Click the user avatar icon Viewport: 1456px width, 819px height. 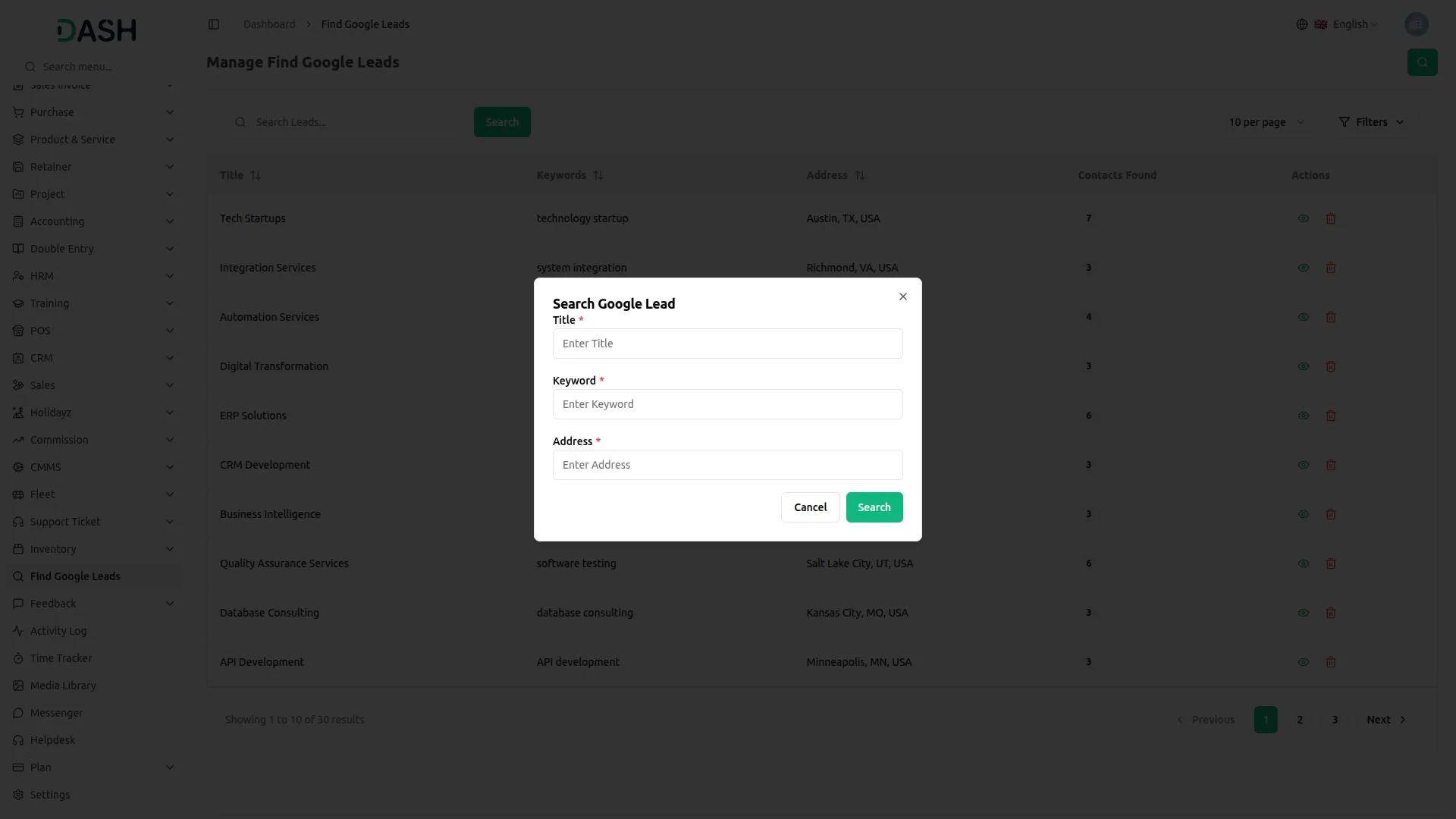[x=1416, y=24]
